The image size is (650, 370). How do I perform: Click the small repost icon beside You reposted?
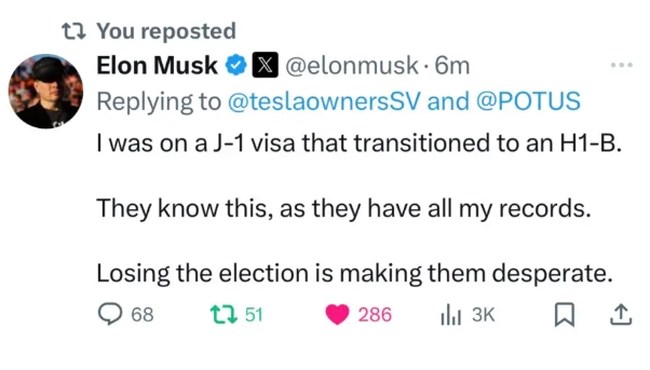(x=74, y=31)
